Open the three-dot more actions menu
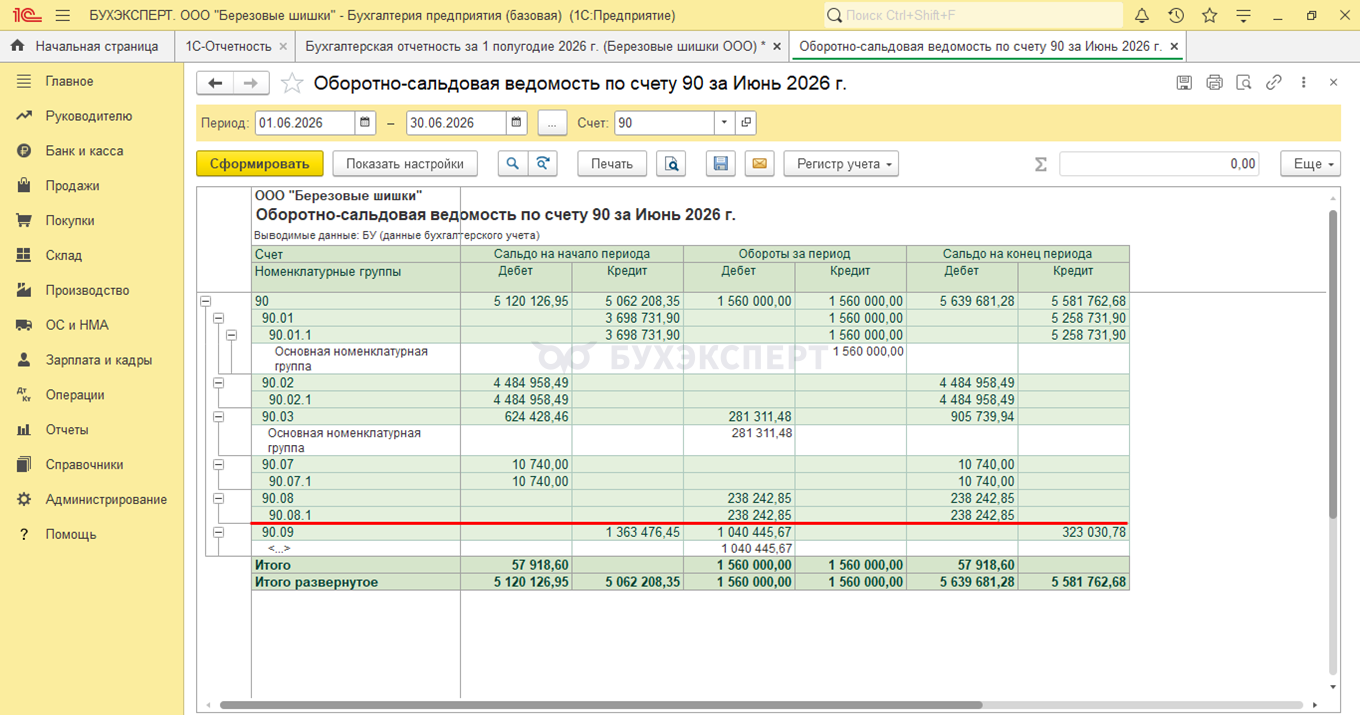This screenshot has width=1360, height=715. [x=1304, y=83]
